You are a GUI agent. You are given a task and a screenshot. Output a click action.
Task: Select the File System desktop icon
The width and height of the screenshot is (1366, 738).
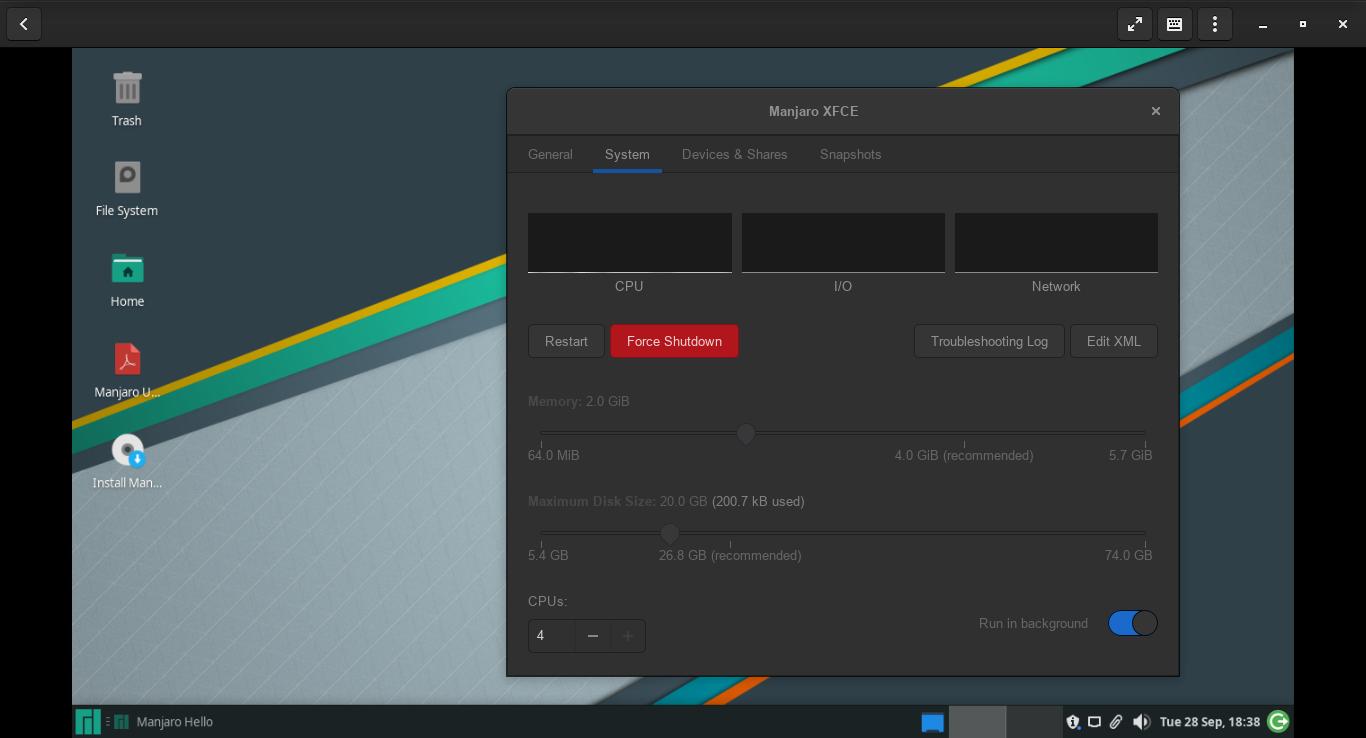coord(127,189)
